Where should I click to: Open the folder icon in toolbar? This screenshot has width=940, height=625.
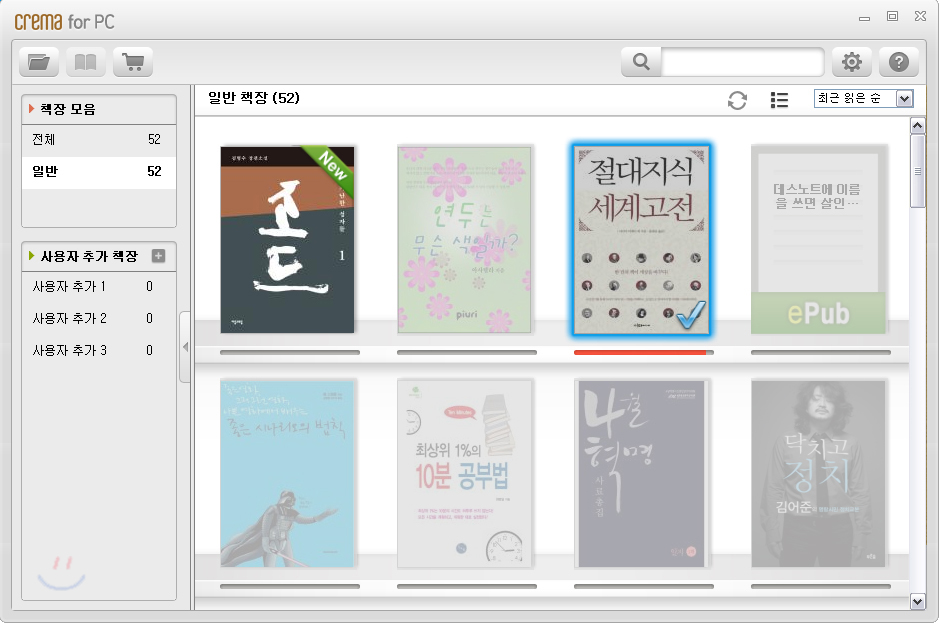[39, 62]
